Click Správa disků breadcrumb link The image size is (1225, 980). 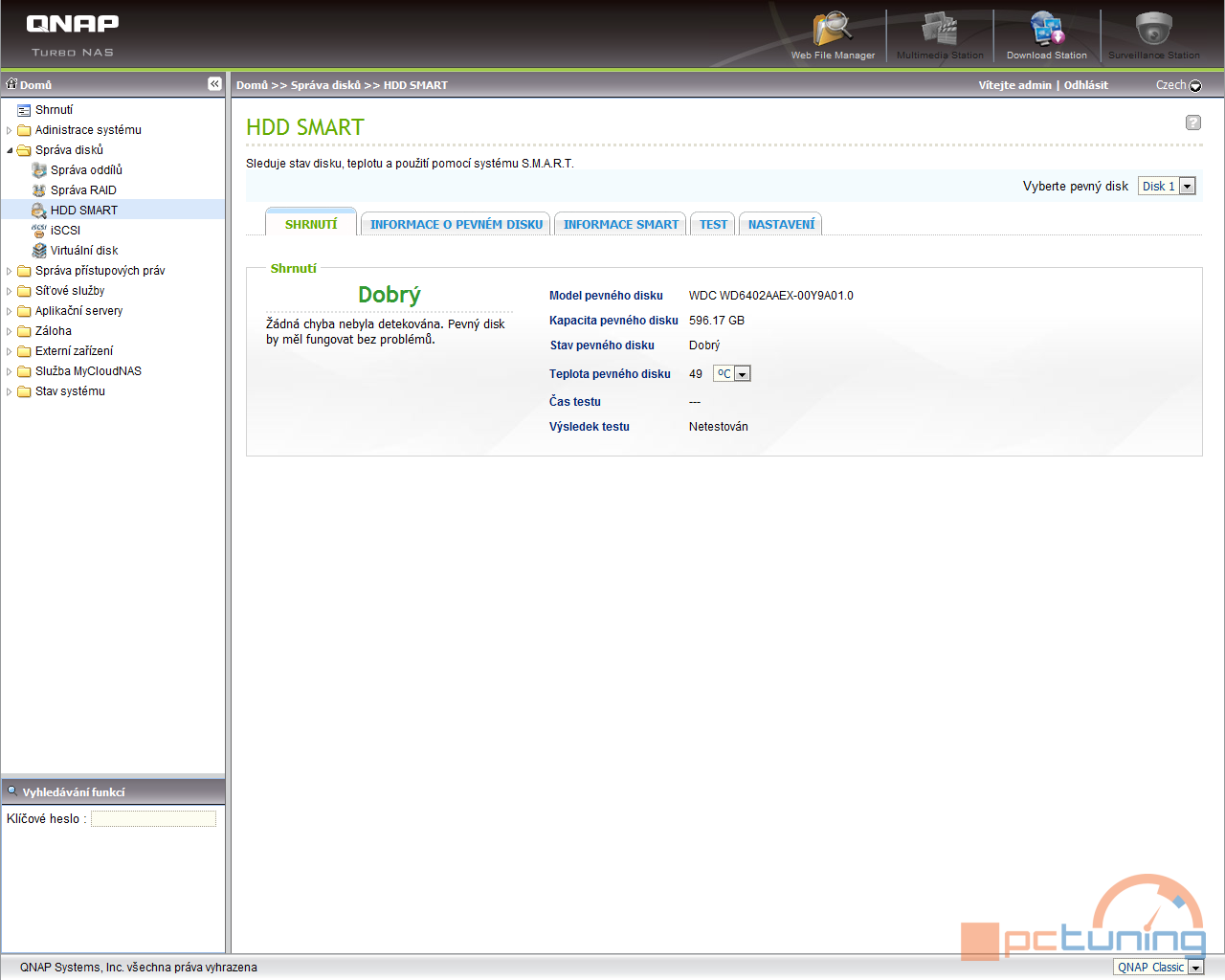[x=326, y=85]
